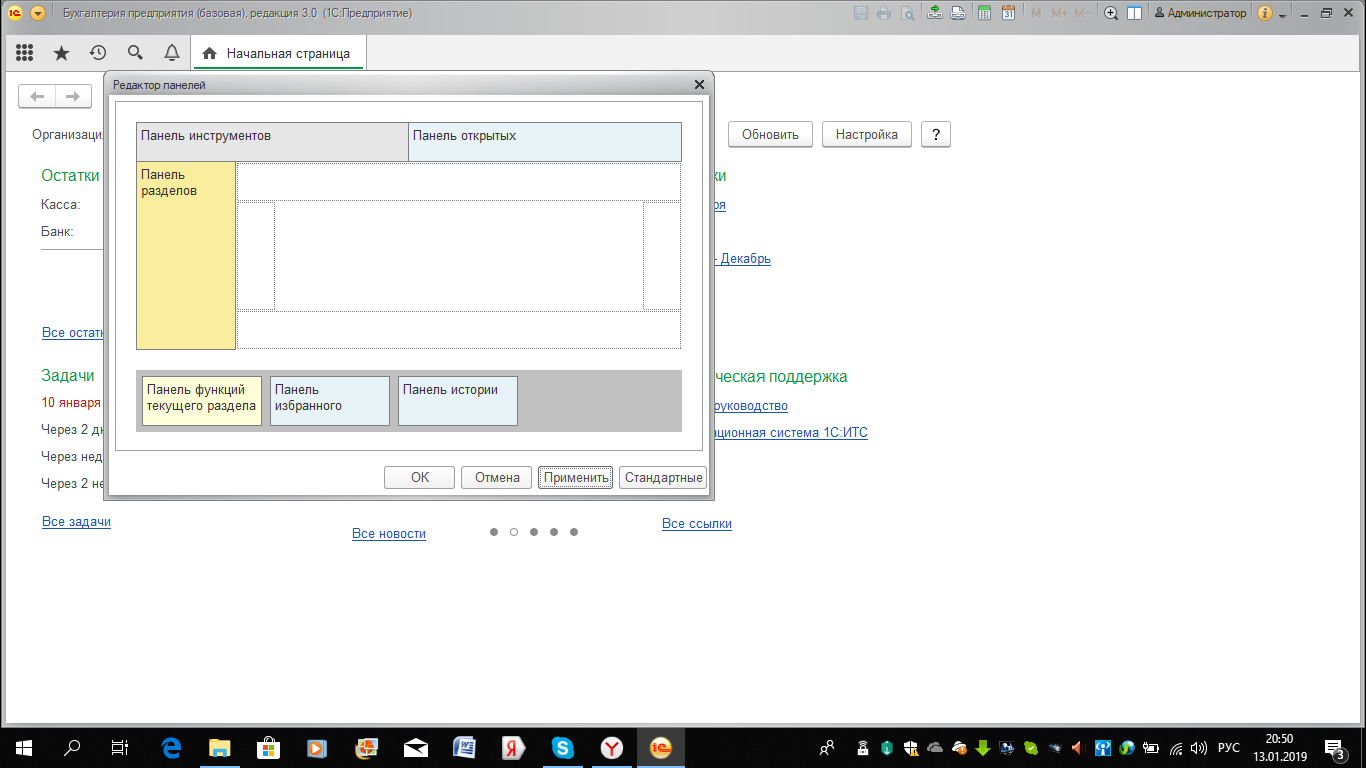Image resolution: width=1366 pixels, height=768 pixels.
Task: Open the Все новости link
Action: click(x=388, y=534)
